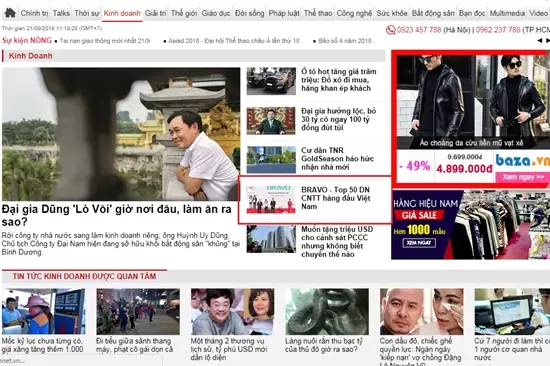Screen dimensions: 550x366
Task: Open gas station worker thumbnail
Action: 43,312
